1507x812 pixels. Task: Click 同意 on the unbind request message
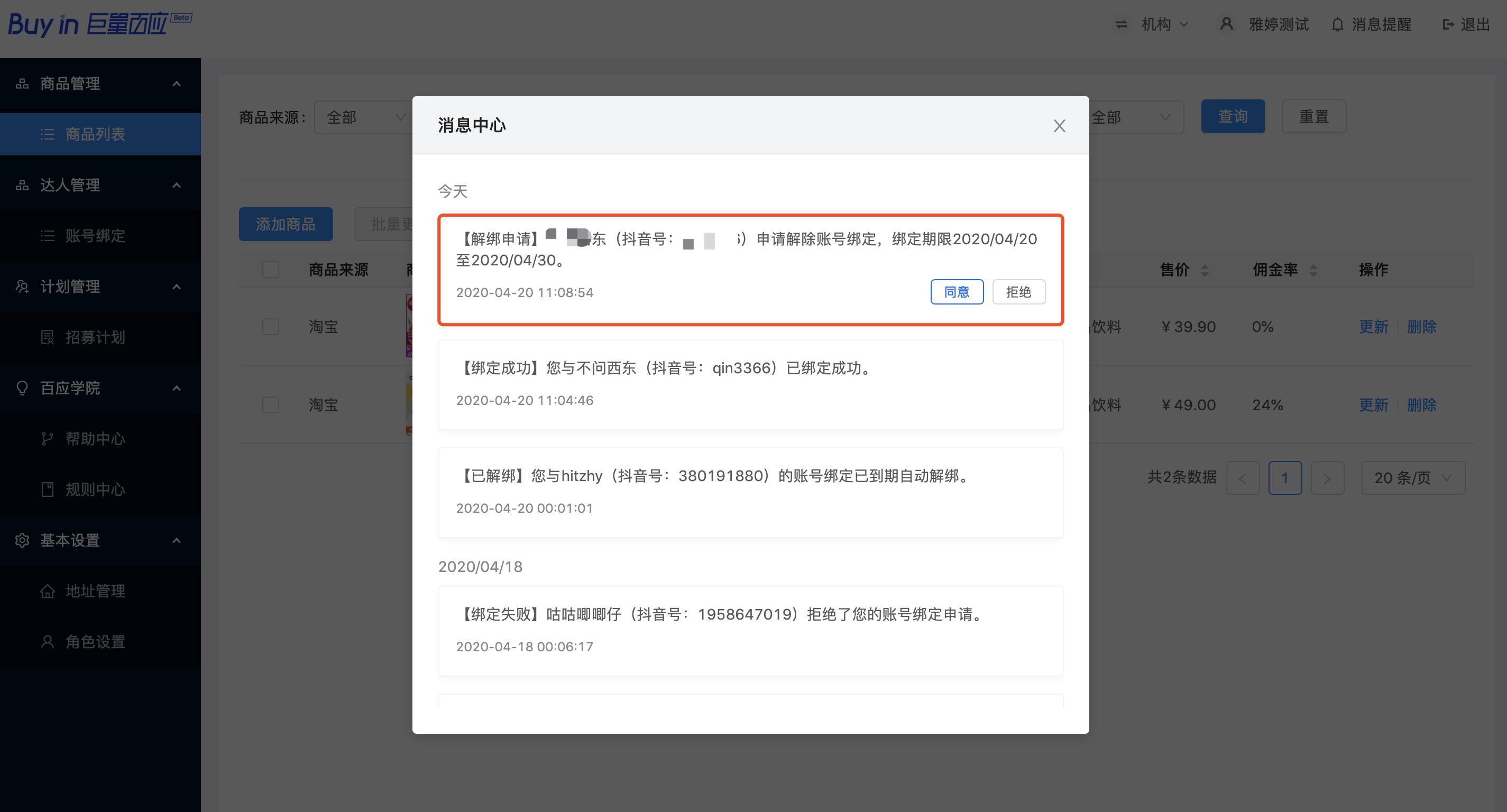(x=957, y=291)
